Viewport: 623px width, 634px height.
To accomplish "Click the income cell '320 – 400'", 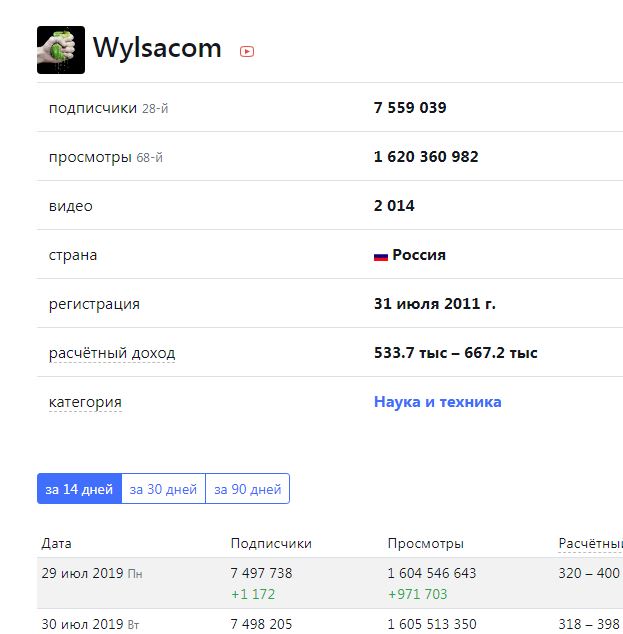I will pyautogui.click(x=589, y=573).
